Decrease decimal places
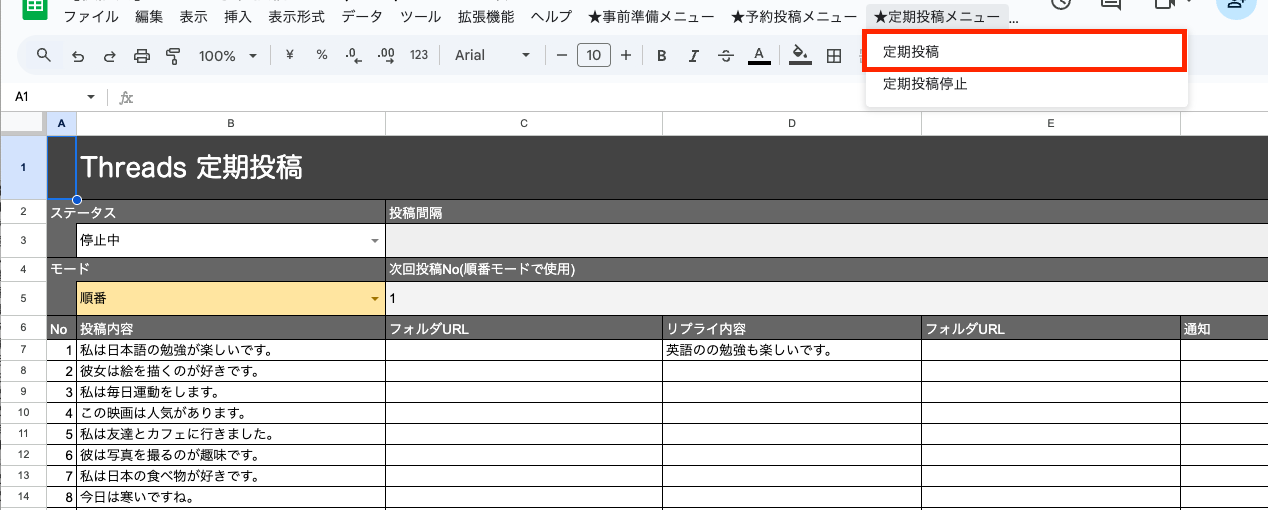Viewport: 1268px width, 510px height. (x=353, y=55)
